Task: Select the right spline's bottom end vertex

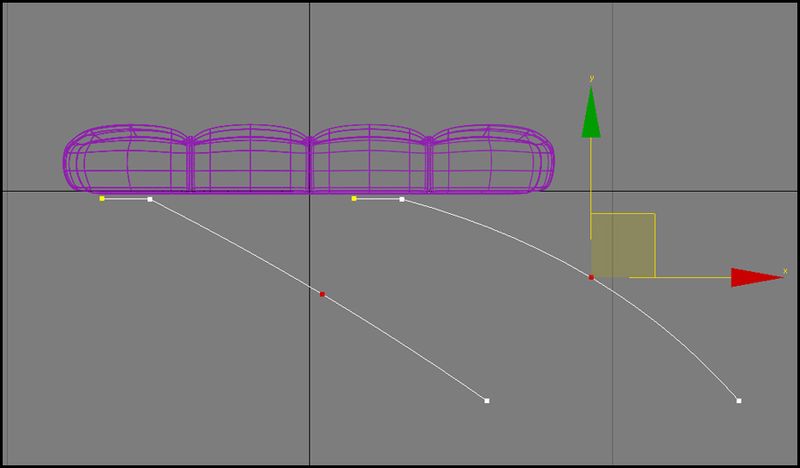Action: [739, 401]
